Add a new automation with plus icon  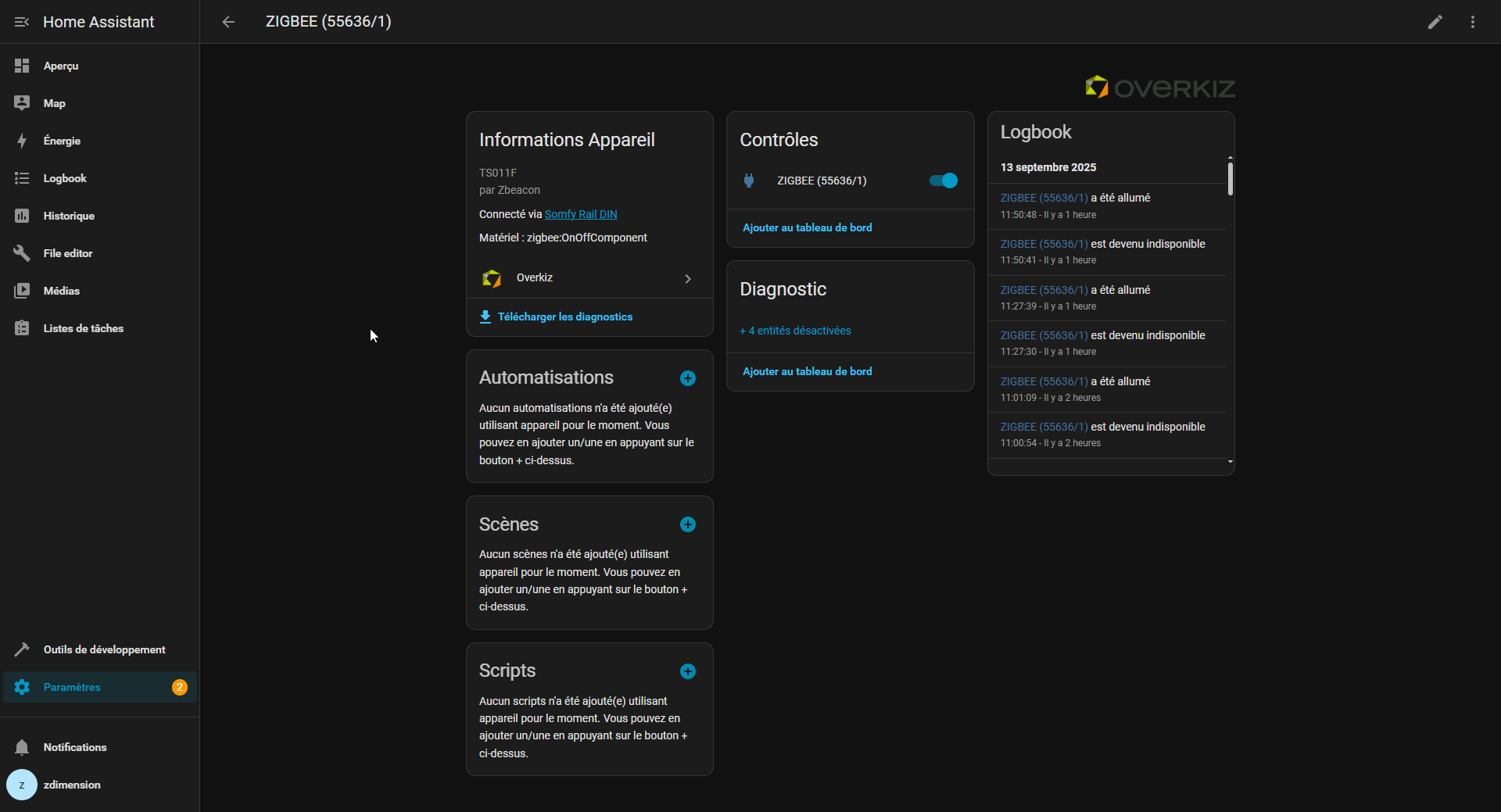click(687, 378)
